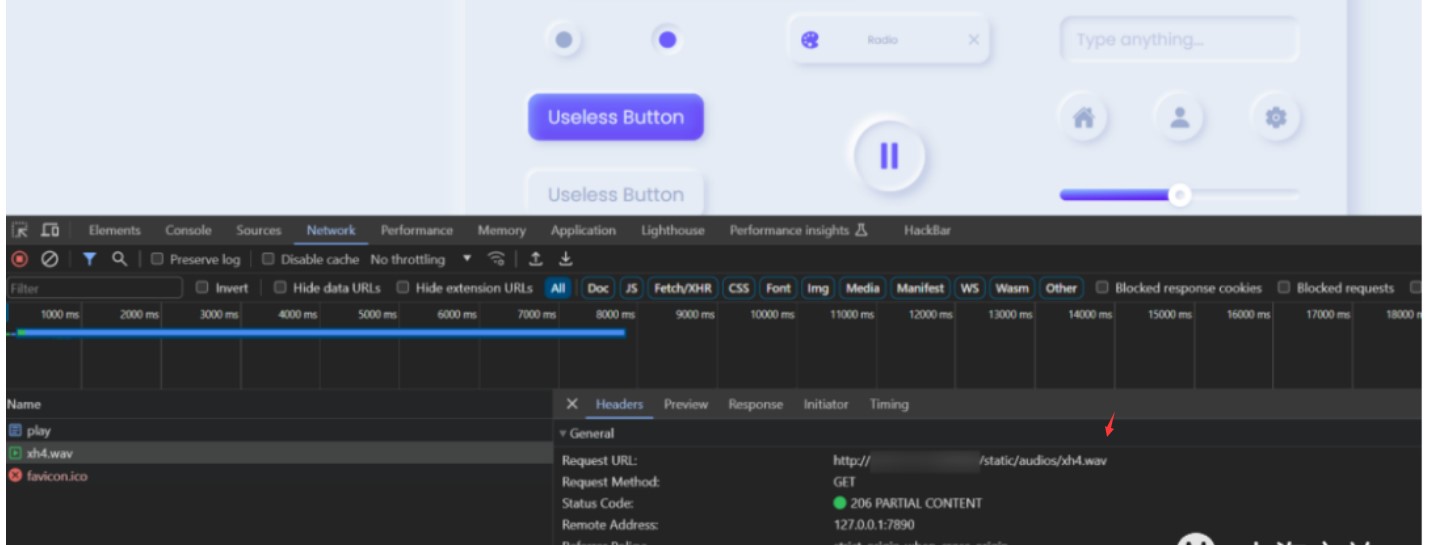Open the Timing tab of request
Viewport: 1431px width, 545px height.
(889, 404)
